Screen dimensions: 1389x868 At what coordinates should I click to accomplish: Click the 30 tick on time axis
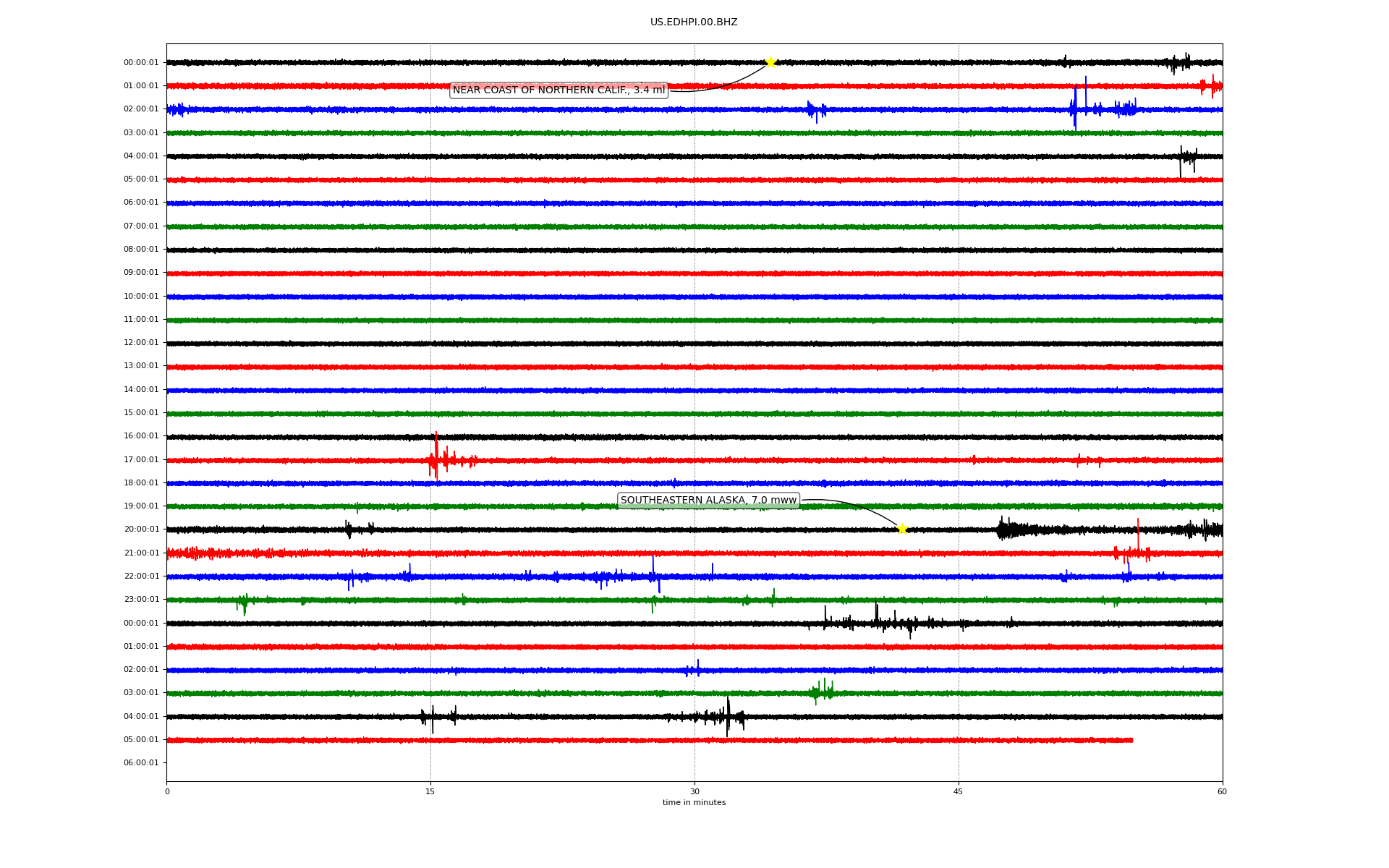coord(694,791)
